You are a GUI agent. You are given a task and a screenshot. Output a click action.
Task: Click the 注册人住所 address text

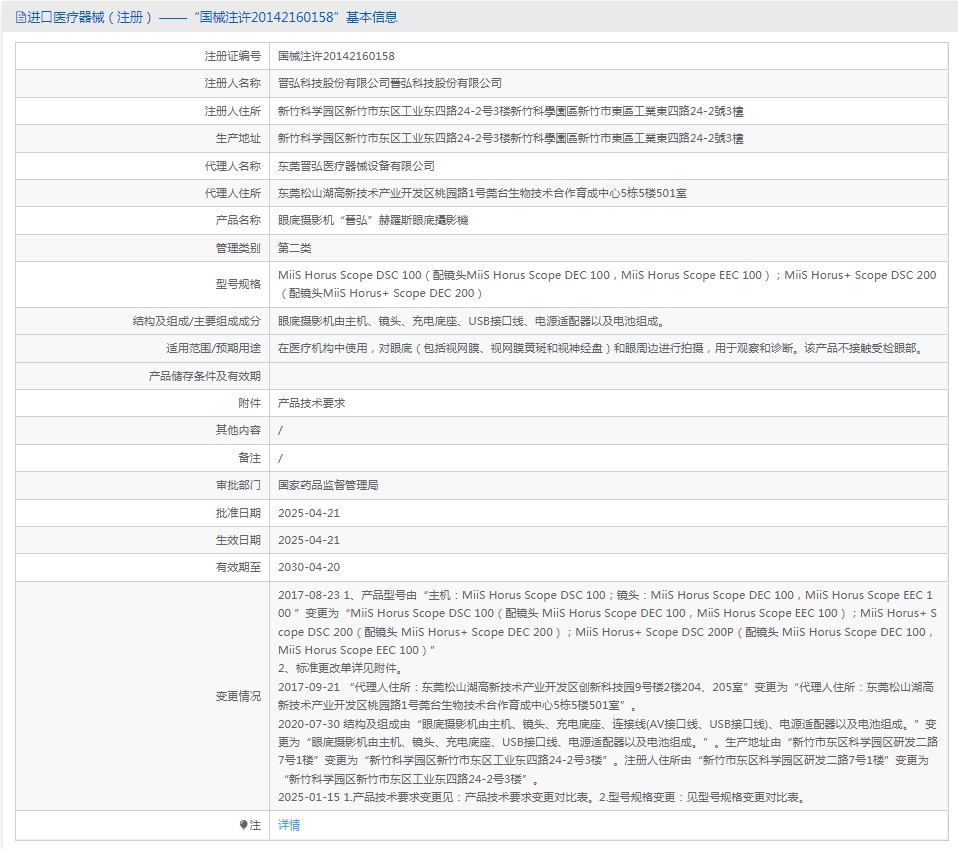tap(510, 111)
